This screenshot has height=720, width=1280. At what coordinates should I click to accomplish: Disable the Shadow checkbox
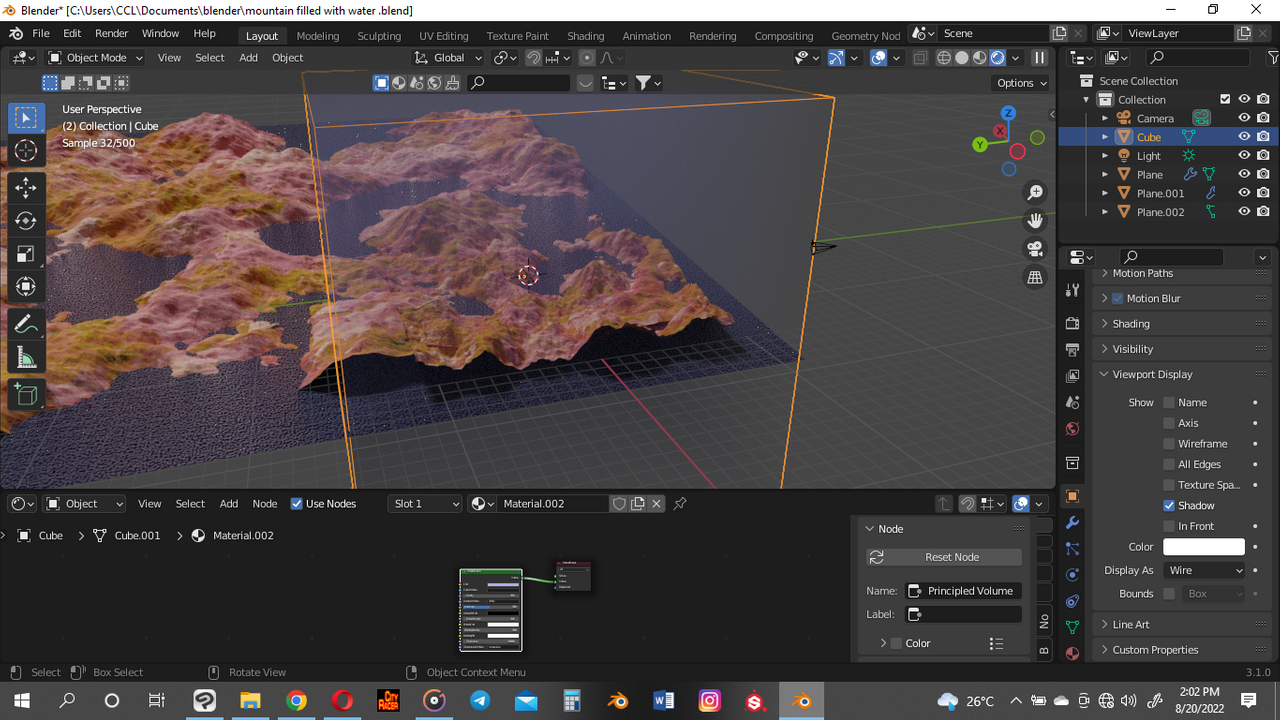[1168, 505]
